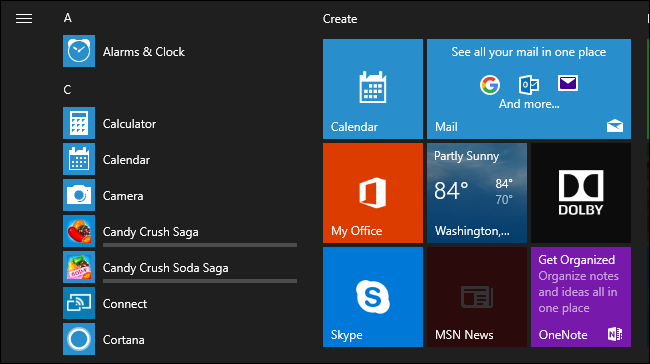650x364 pixels.
Task: Click the Candy Crush Soda Saga icon
Action: (x=79, y=267)
